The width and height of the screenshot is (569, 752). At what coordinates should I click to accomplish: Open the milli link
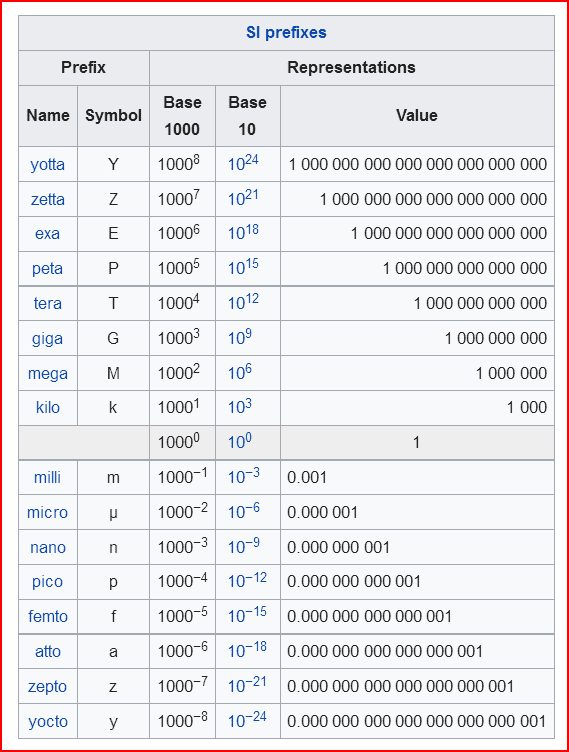point(47,477)
